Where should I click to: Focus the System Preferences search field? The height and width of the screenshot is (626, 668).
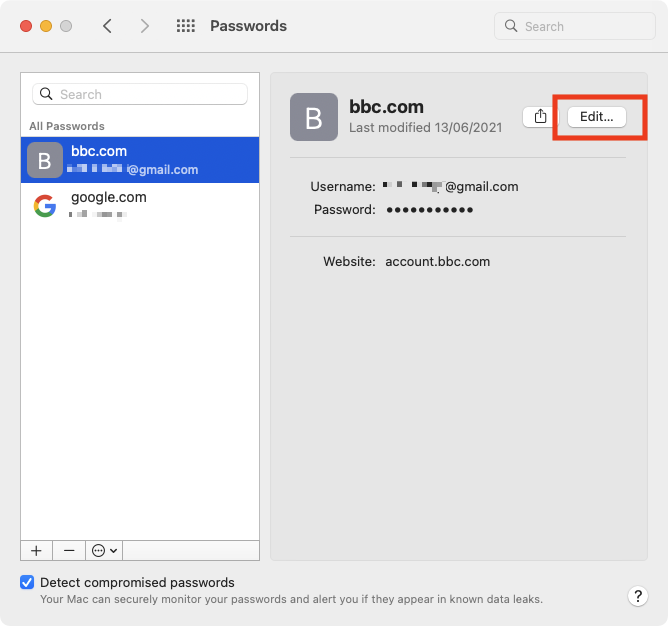[575, 26]
